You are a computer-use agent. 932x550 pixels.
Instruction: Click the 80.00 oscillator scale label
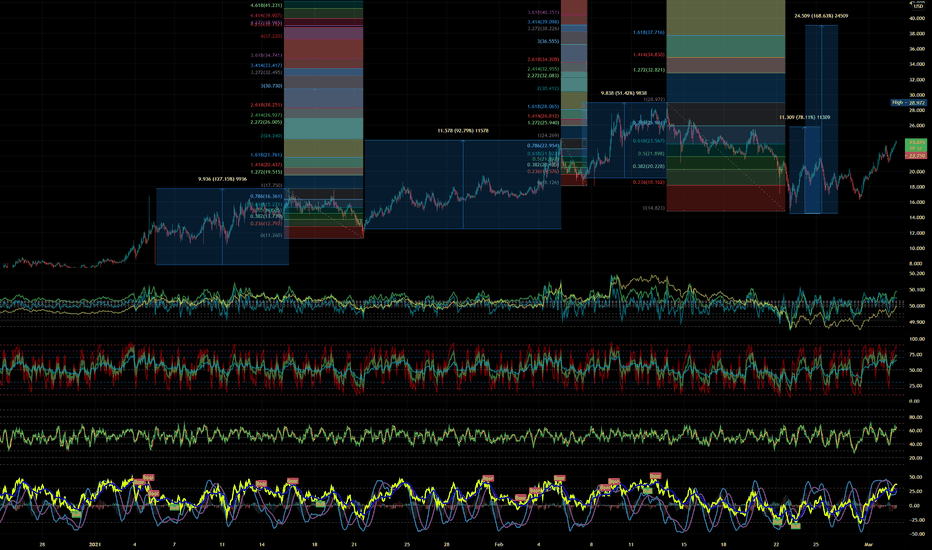point(917,417)
